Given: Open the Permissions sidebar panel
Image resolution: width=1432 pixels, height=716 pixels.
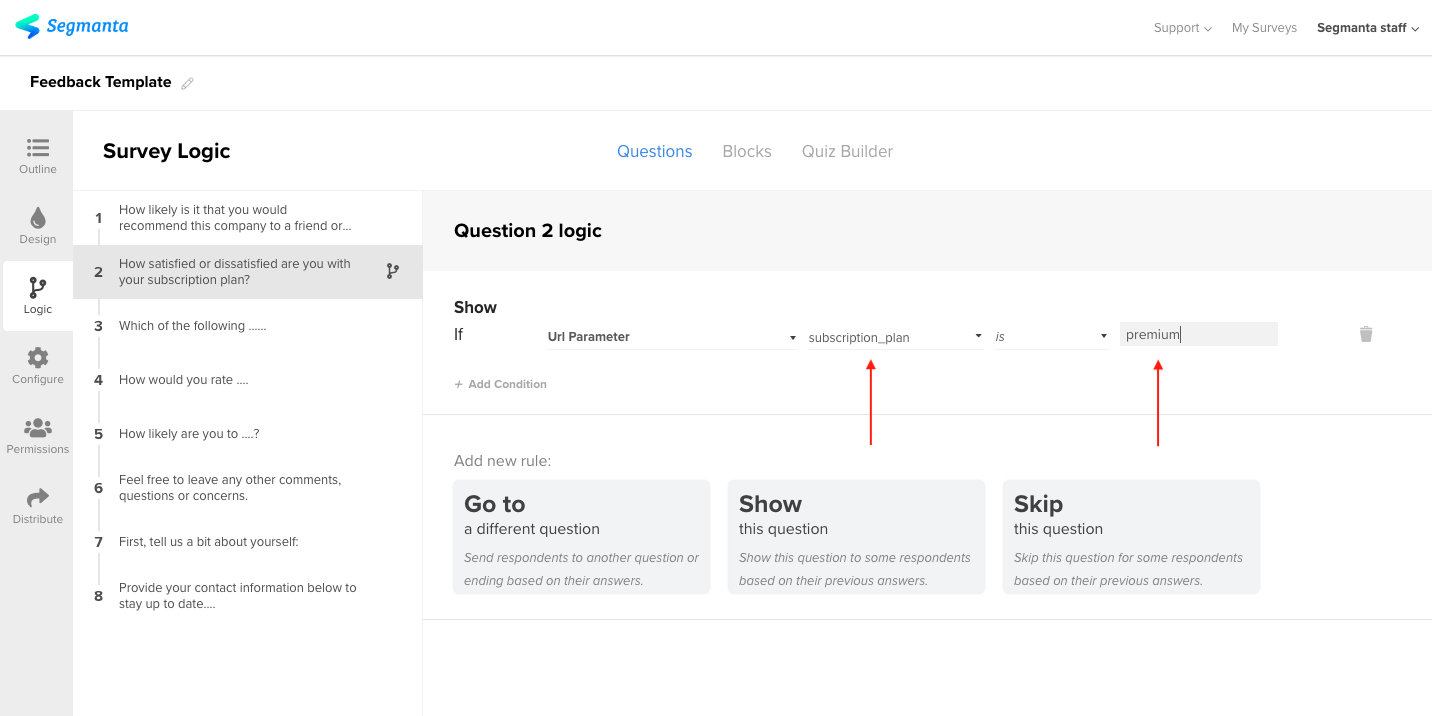Looking at the screenshot, I should coord(38,436).
